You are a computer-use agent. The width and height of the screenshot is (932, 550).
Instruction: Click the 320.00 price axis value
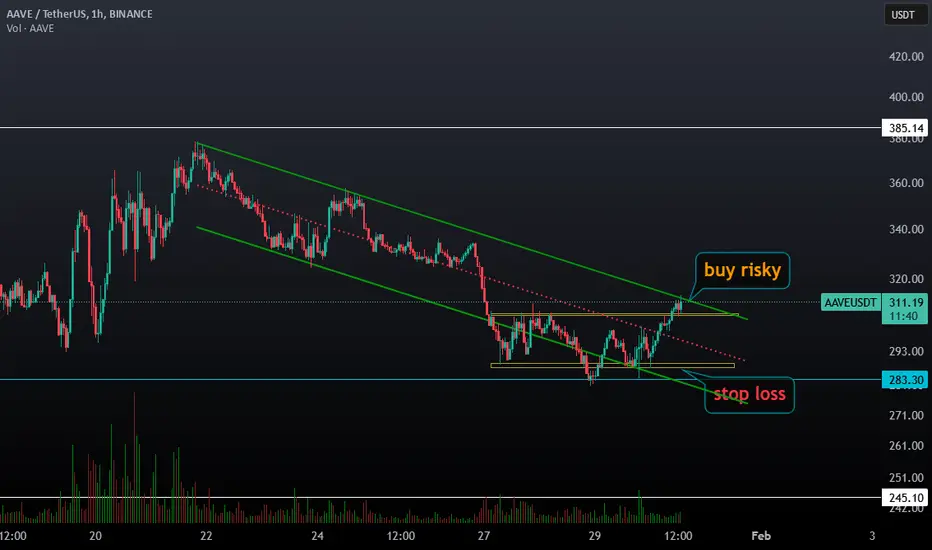coord(906,279)
